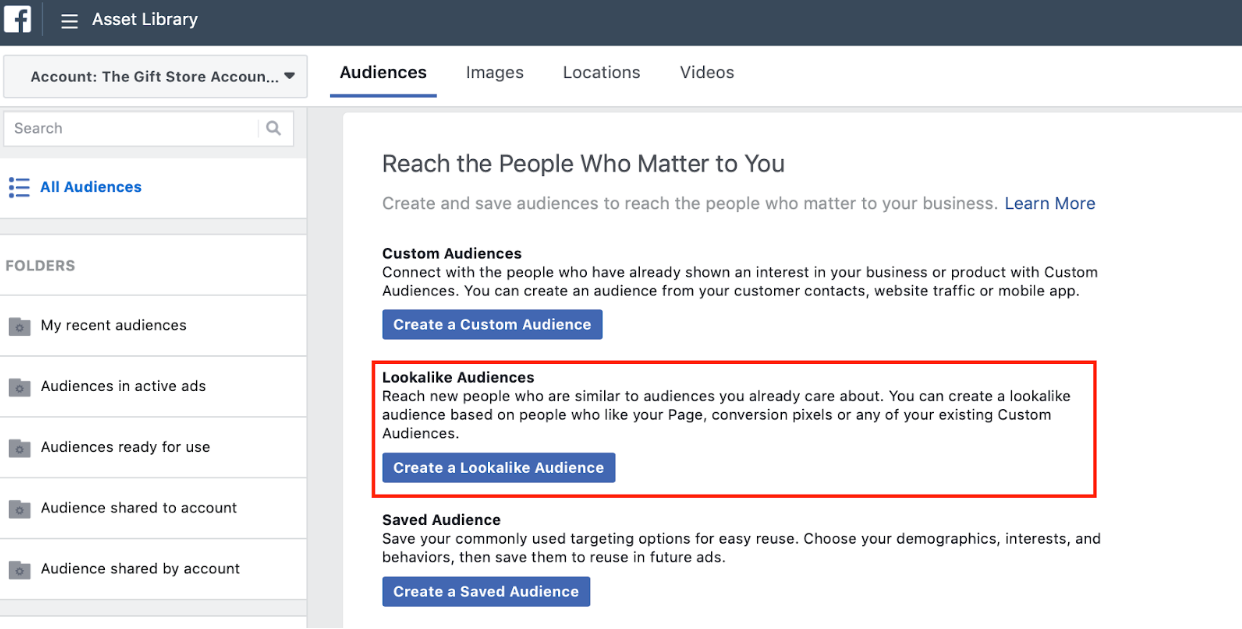Open the hamburger menu next to Asset Library
The height and width of the screenshot is (629, 1242).
[x=69, y=21]
